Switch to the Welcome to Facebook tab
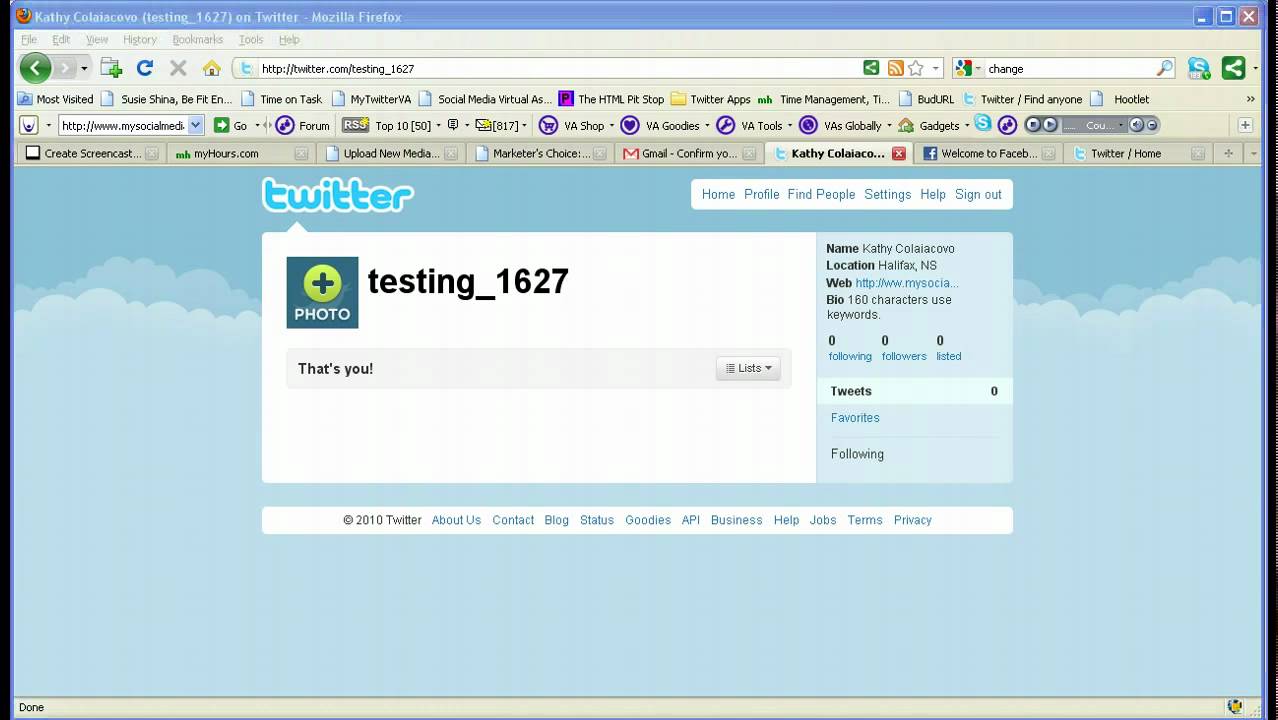1278x720 pixels. (x=987, y=153)
